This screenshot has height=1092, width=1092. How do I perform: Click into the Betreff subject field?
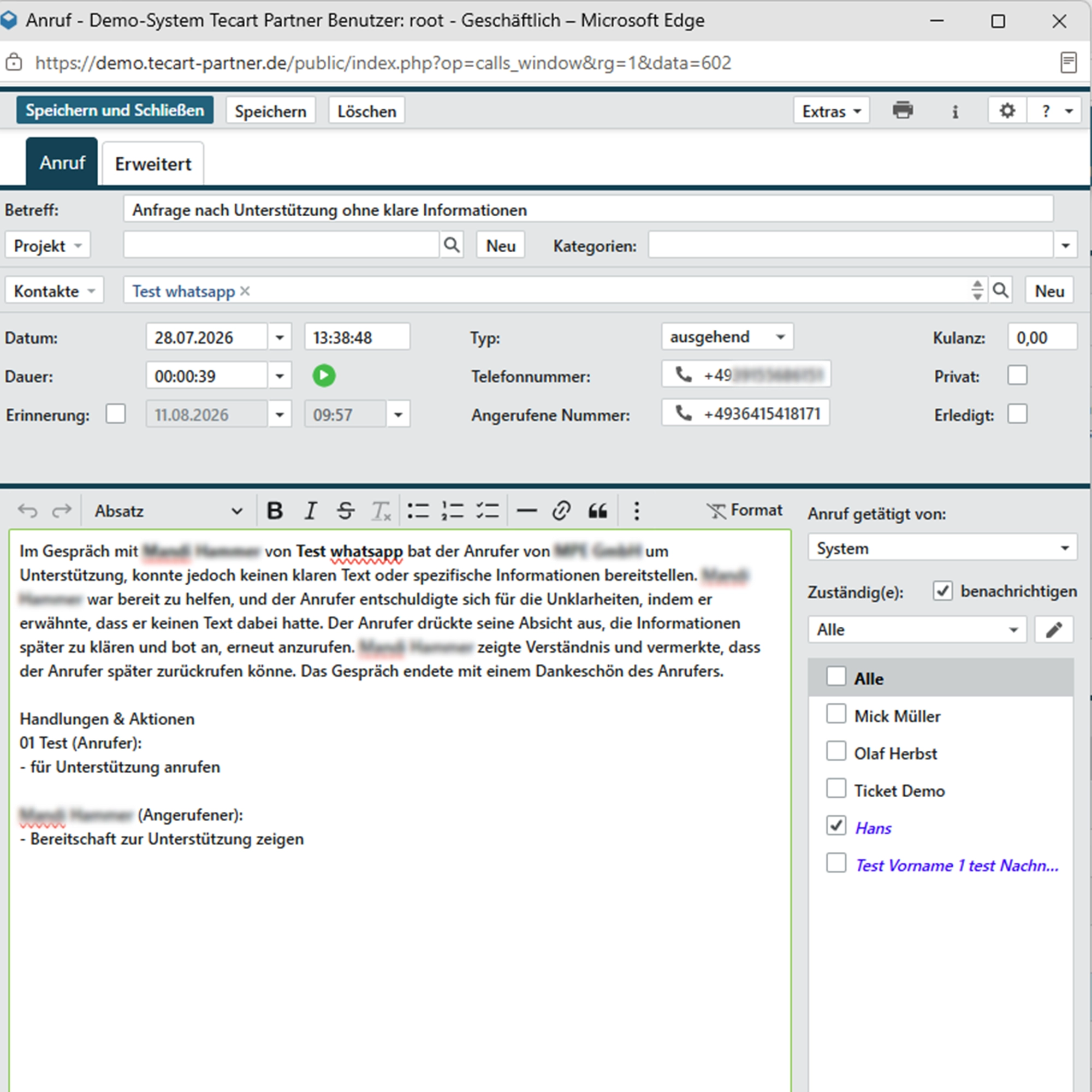coord(588,210)
